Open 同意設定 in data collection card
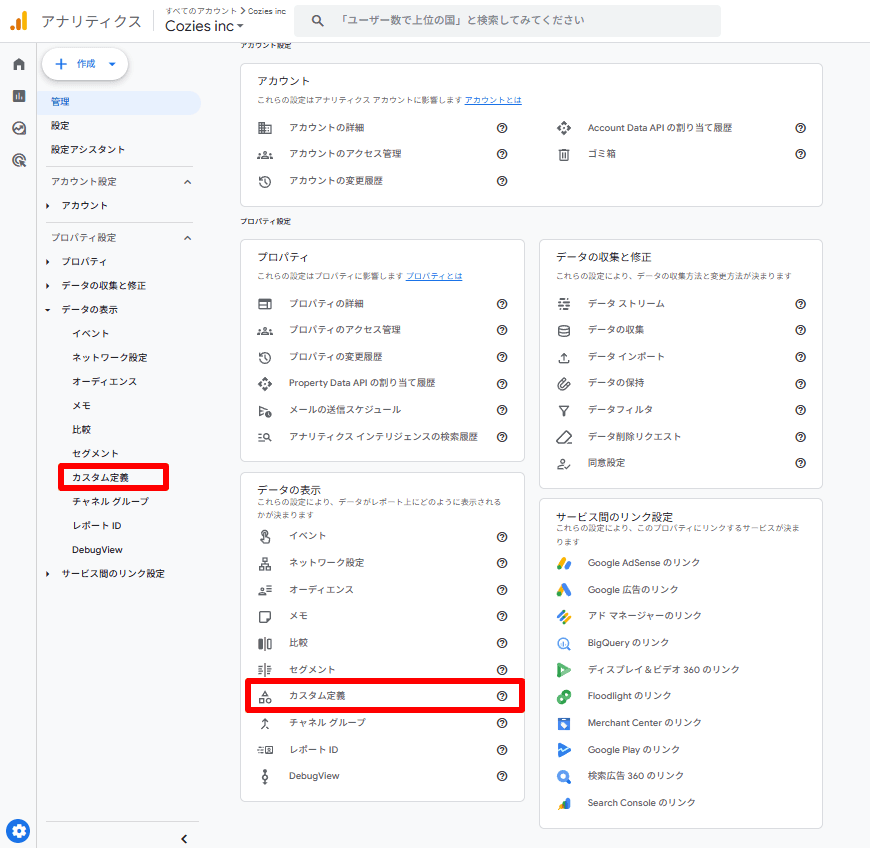Image resolution: width=870 pixels, height=848 pixels. (606, 463)
